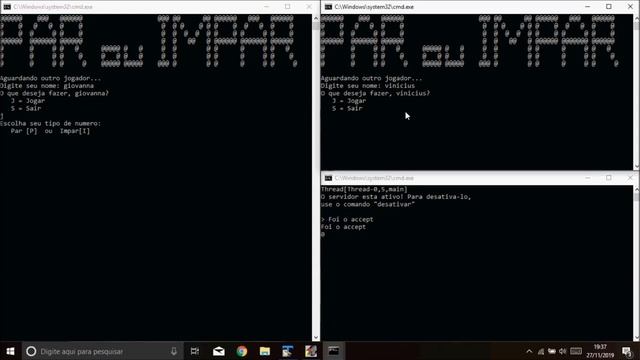Launch Google Chrome from the taskbar
This screenshot has height=360, width=640.
click(x=242, y=351)
